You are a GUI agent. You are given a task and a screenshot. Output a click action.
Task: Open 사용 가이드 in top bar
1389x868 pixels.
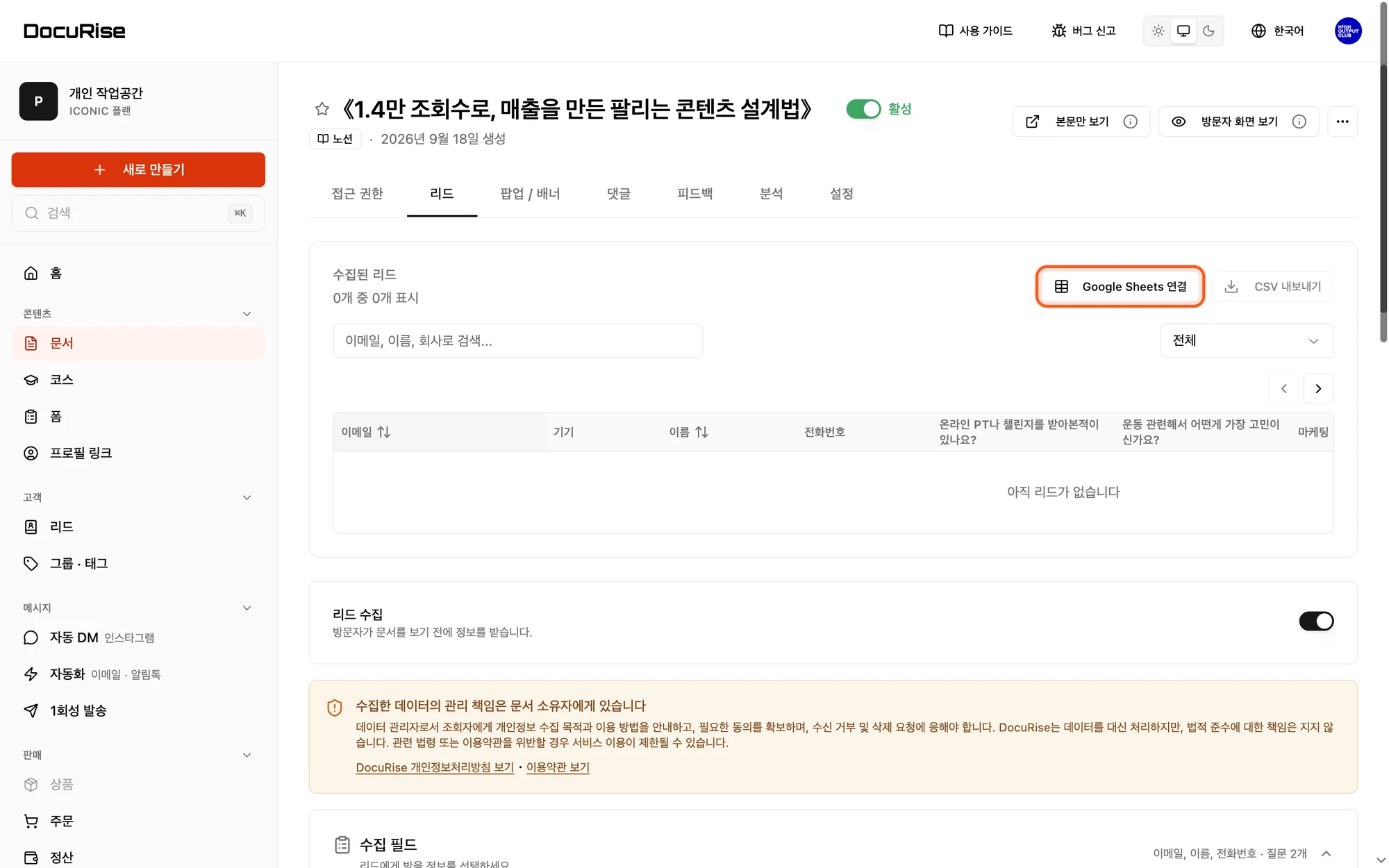[976, 31]
